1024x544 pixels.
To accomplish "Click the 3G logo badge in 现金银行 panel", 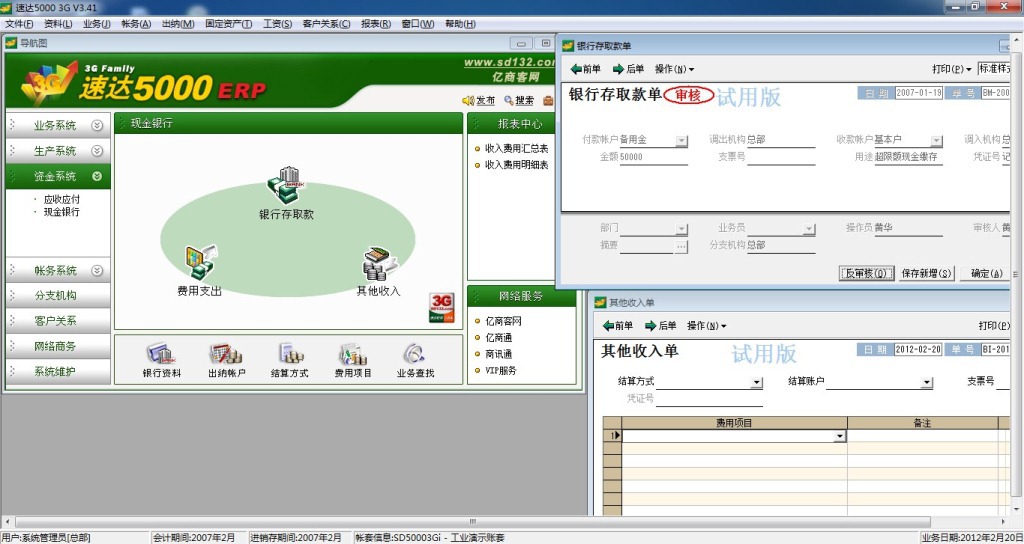I will coord(441,308).
